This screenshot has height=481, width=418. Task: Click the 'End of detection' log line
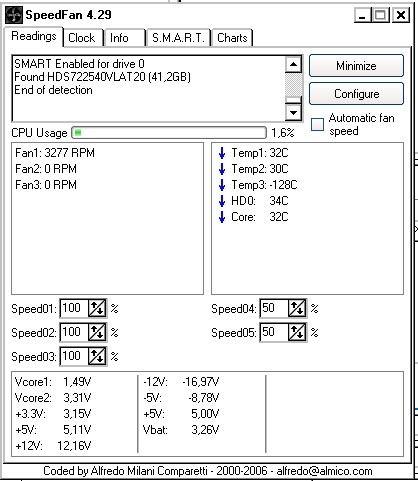(53, 90)
